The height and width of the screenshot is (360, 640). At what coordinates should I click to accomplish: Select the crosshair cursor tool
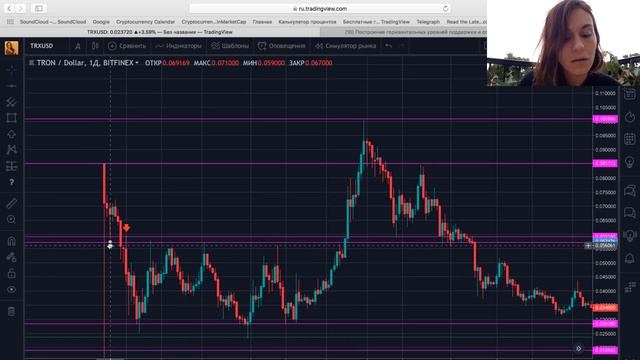11,70
